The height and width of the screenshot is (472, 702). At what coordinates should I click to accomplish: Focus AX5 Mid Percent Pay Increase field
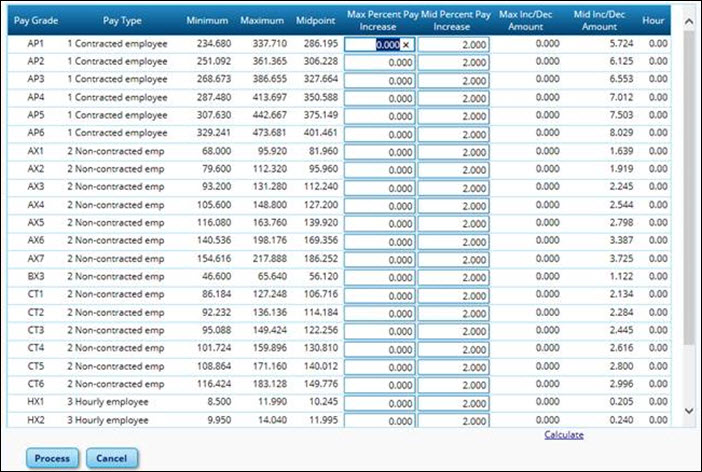coord(454,224)
